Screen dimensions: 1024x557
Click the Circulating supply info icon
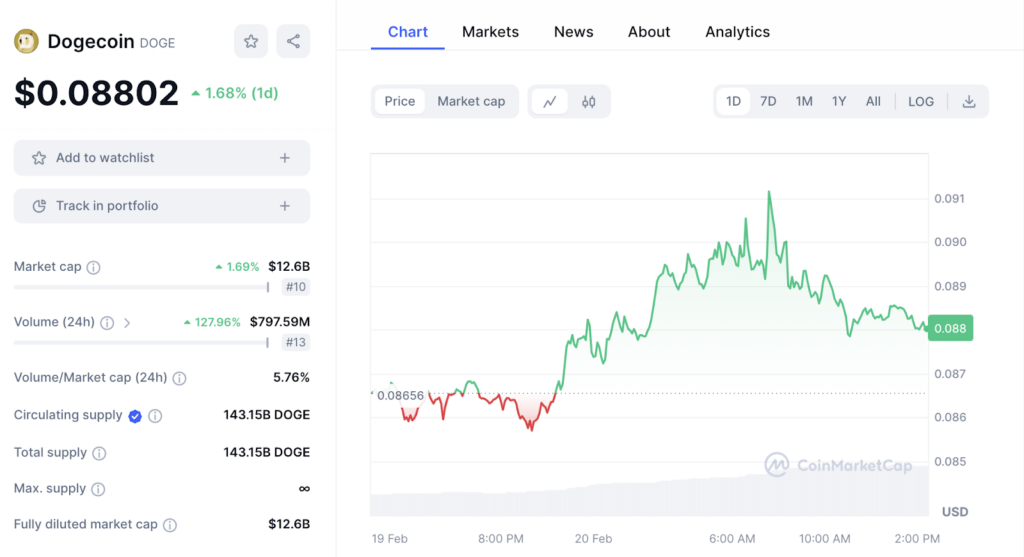(x=155, y=415)
